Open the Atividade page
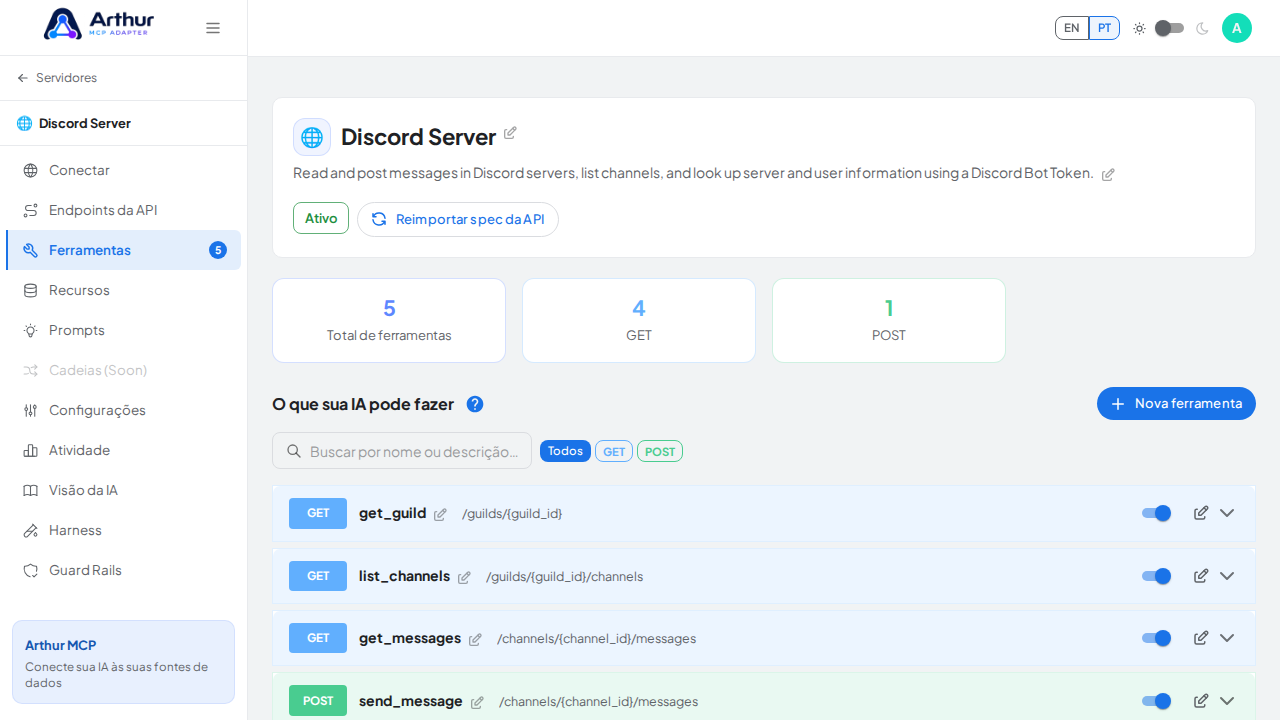 (123, 450)
